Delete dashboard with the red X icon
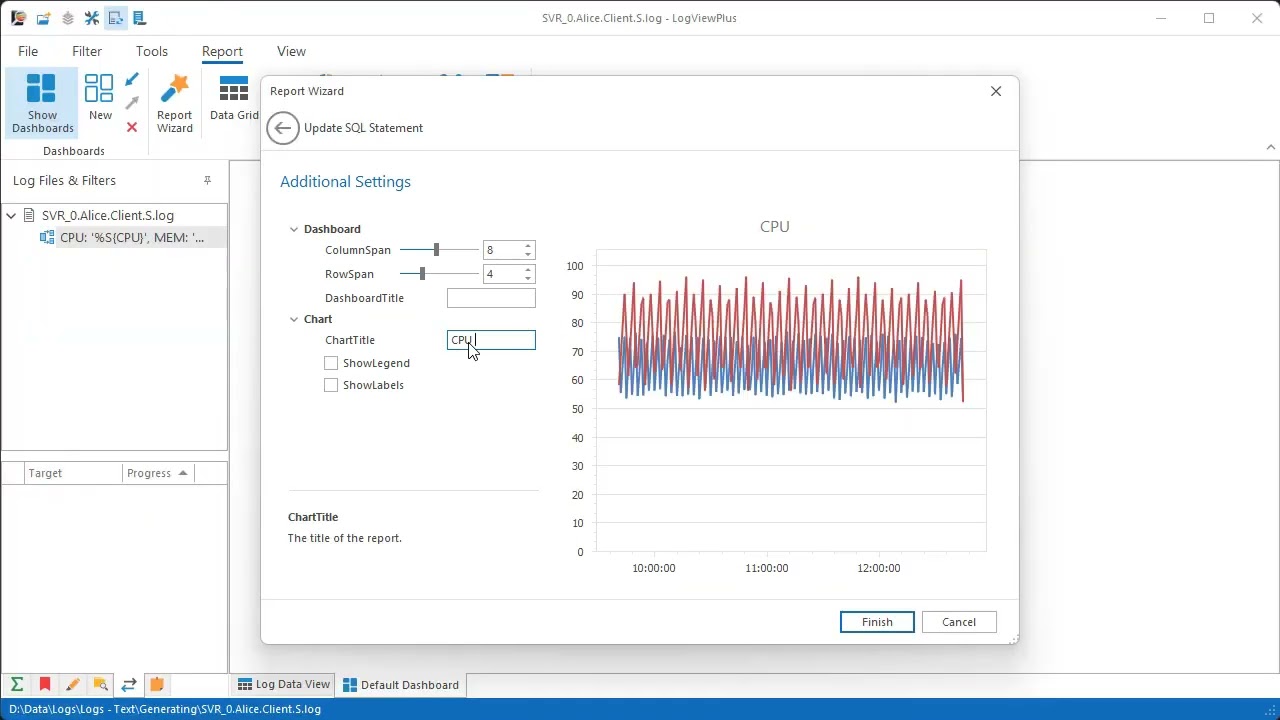 (132, 127)
